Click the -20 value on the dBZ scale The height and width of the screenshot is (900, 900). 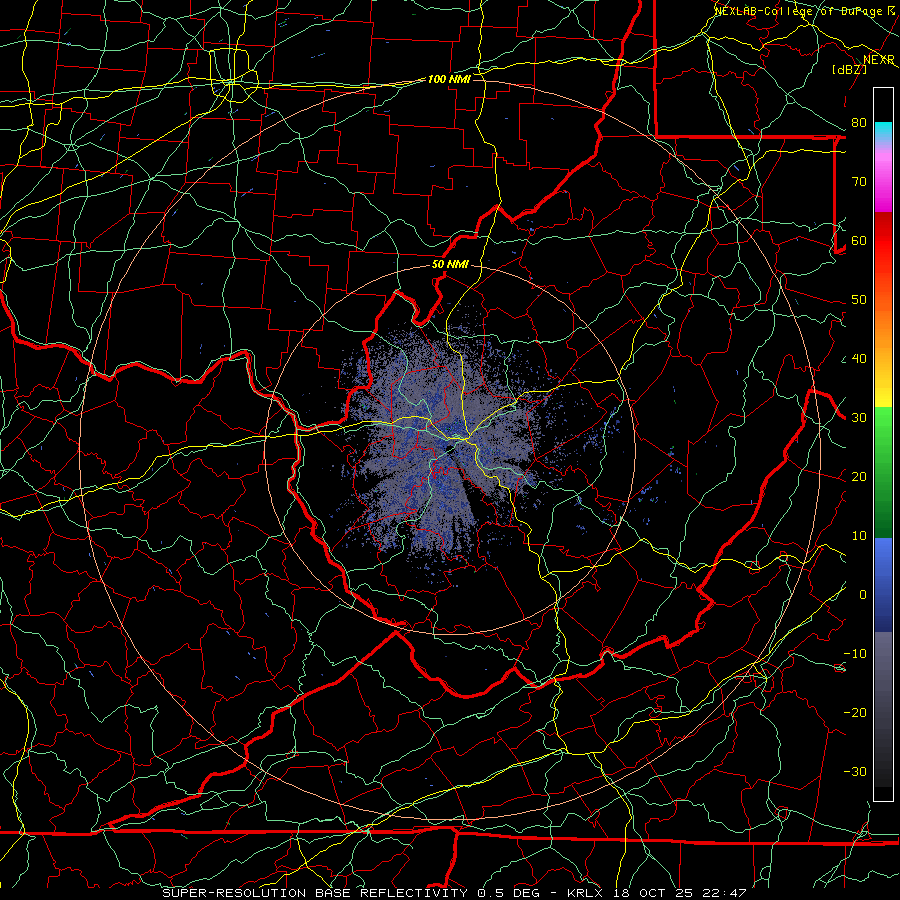[855, 713]
